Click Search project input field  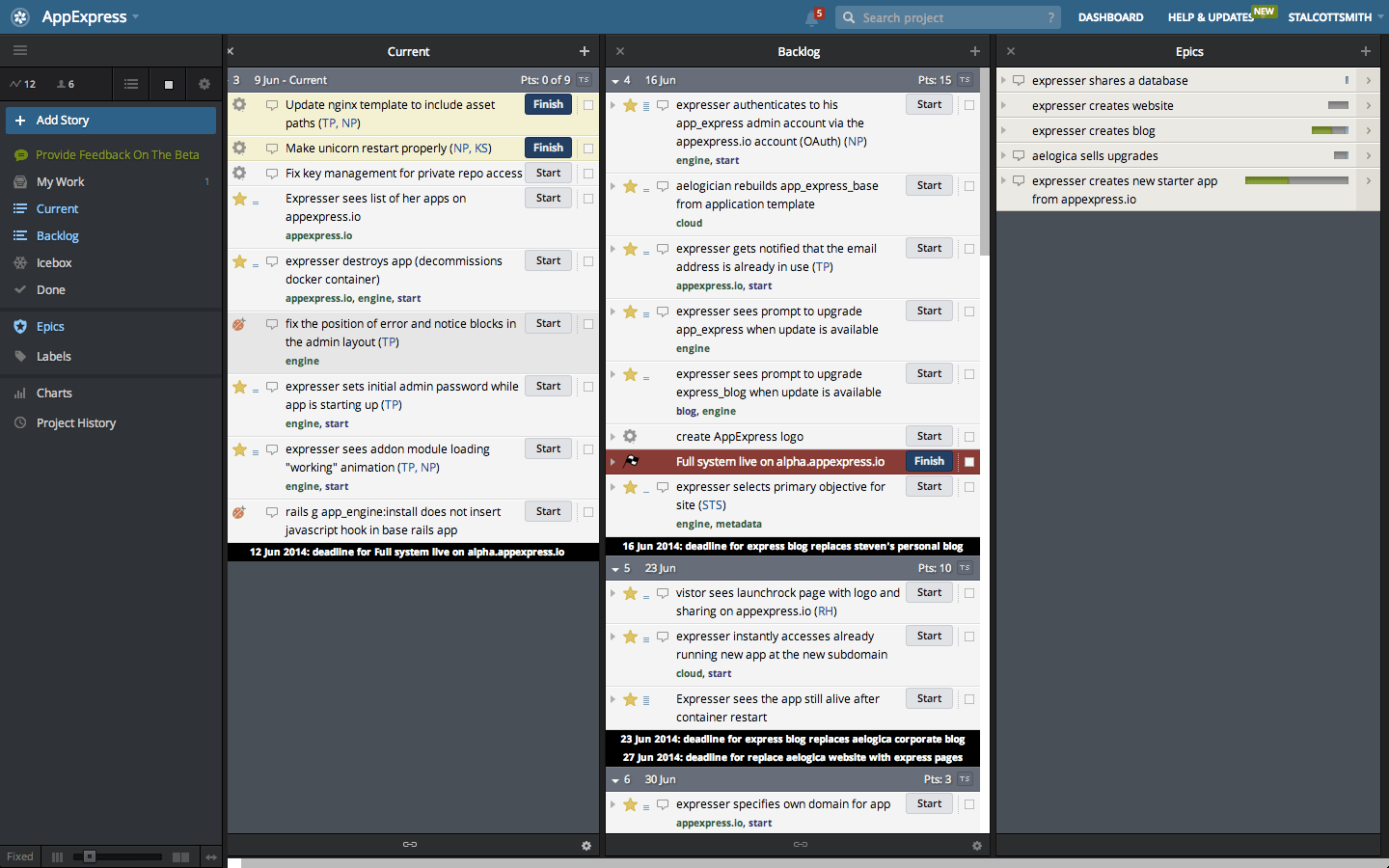click(948, 17)
